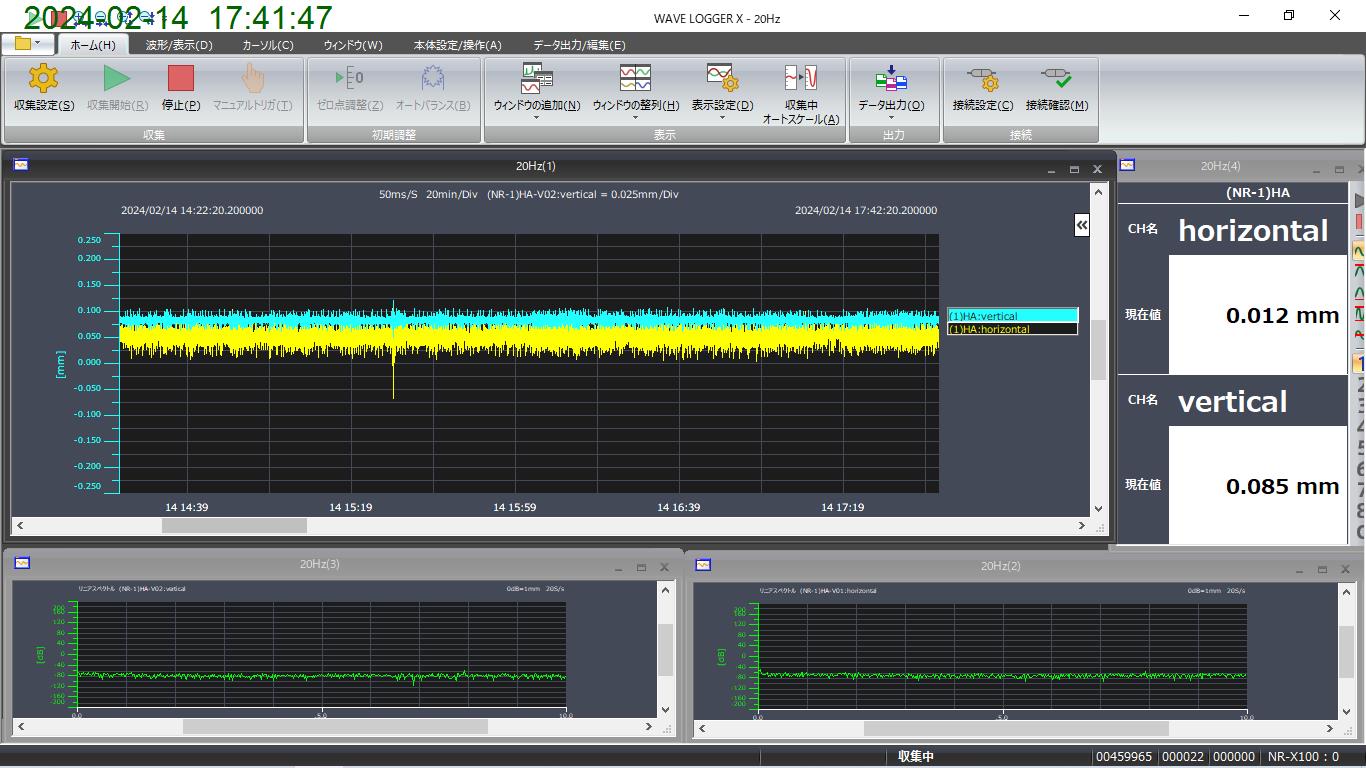Open 接続設定 connection settings

pyautogui.click(x=982, y=80)
